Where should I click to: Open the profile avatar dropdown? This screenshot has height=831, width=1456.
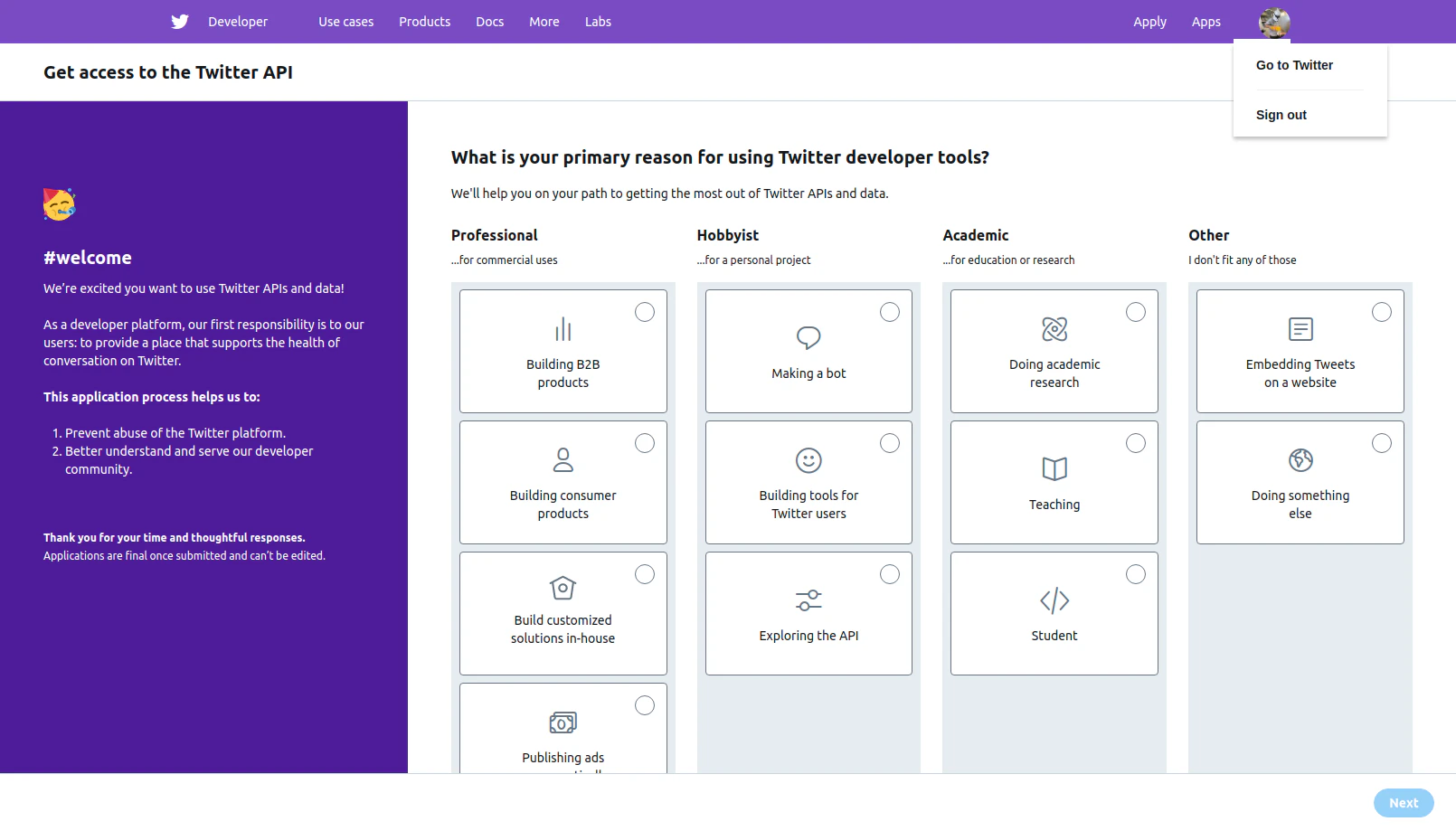(x=1274, y=23)
